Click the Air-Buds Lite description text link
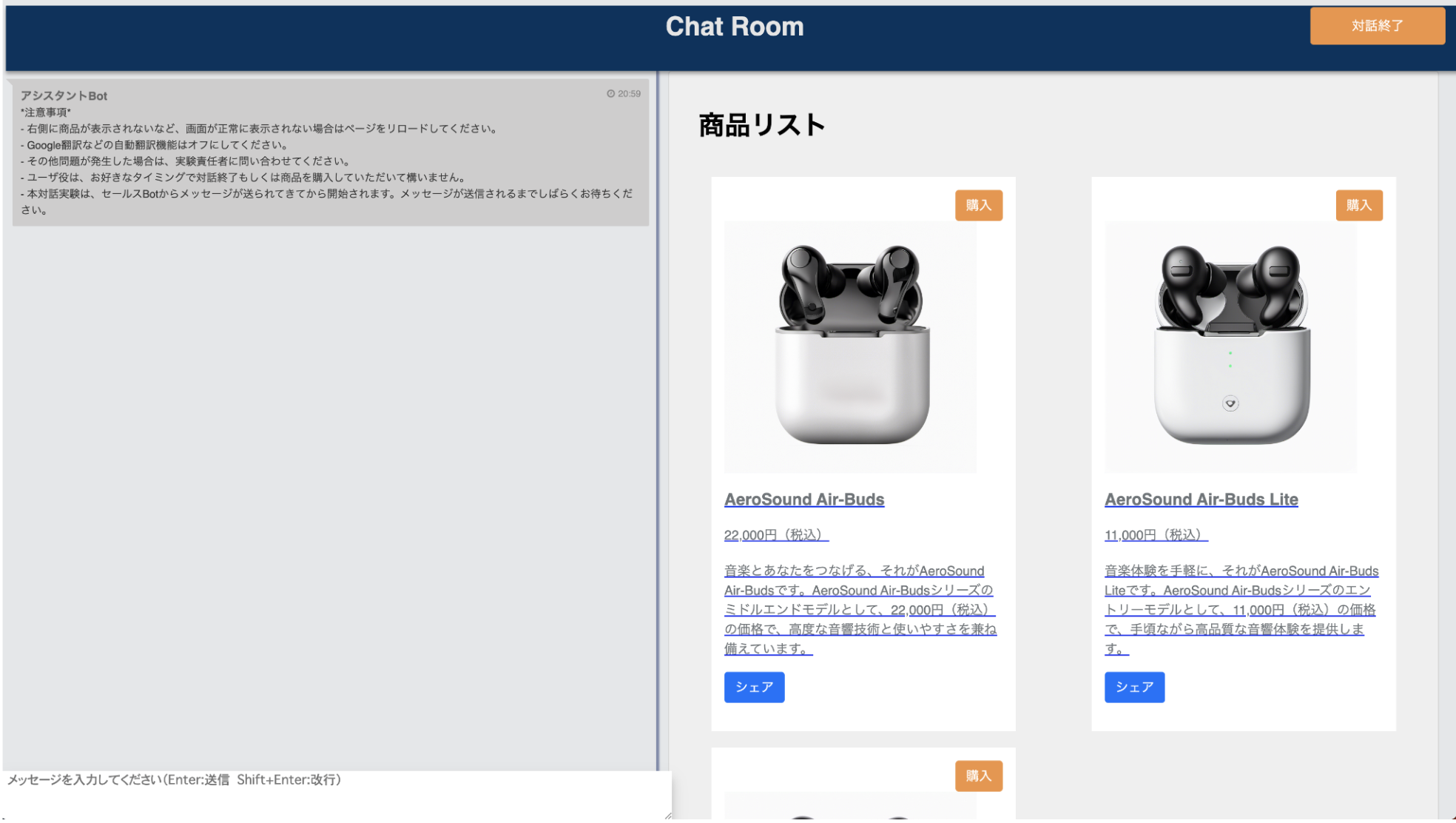This screenshot has height=823, width=1456. click(x=1240, y=610)
